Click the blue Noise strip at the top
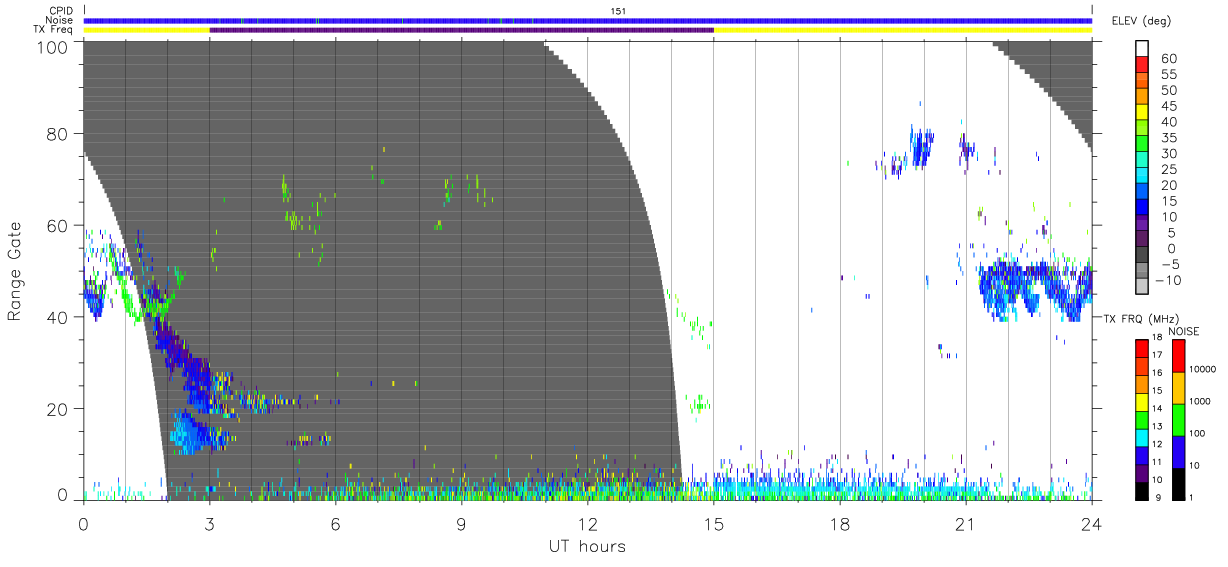 point(587,20)
